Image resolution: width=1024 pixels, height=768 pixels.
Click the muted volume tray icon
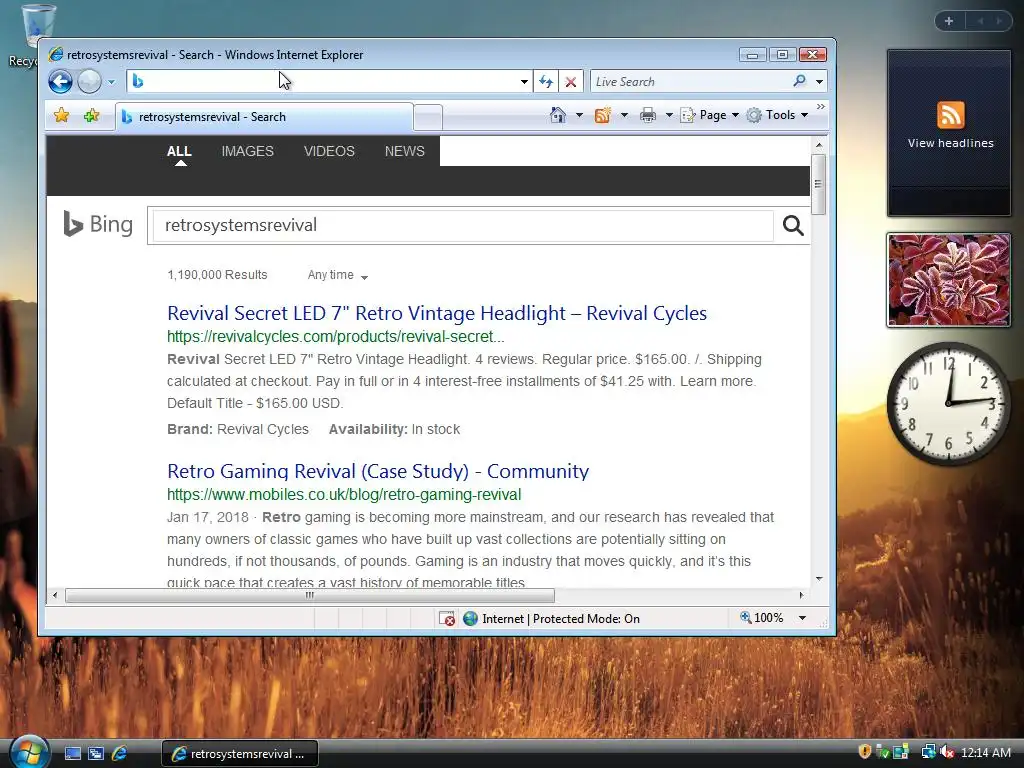click(x=947, y=752)
